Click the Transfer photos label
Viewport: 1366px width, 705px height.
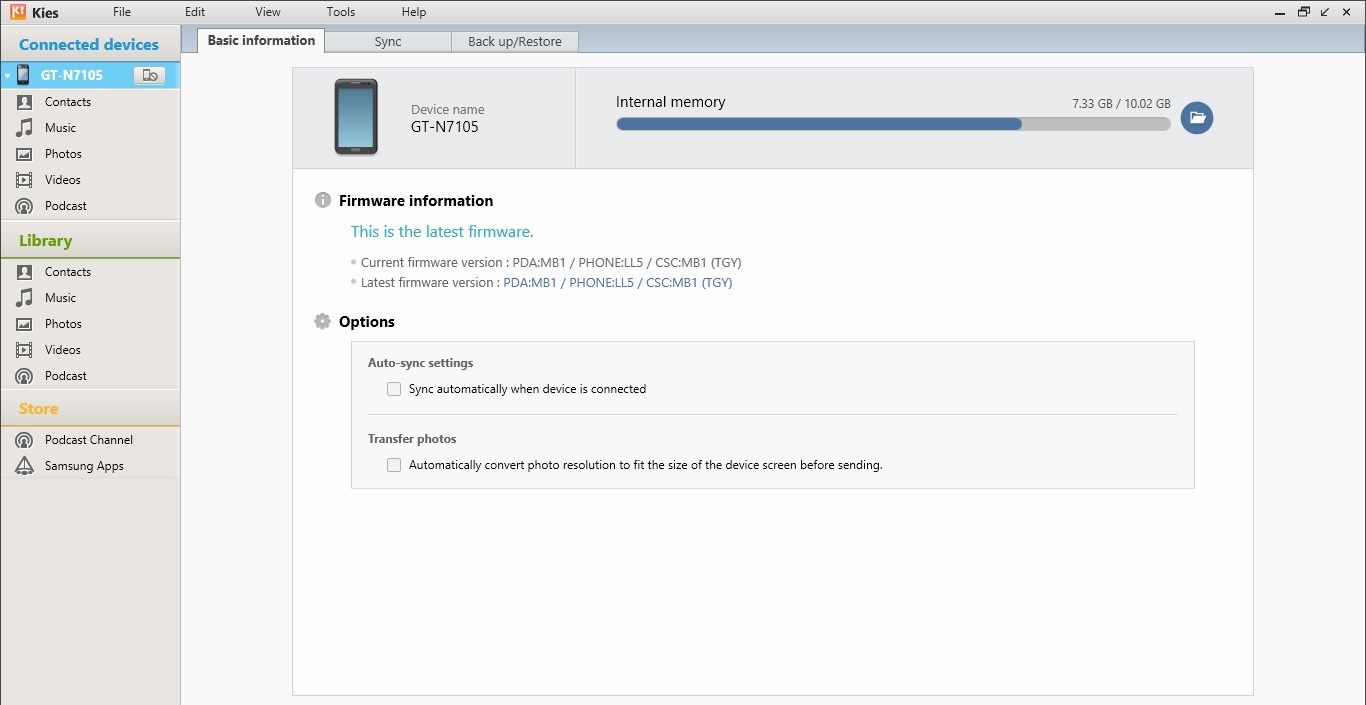(x=412, y=439)
